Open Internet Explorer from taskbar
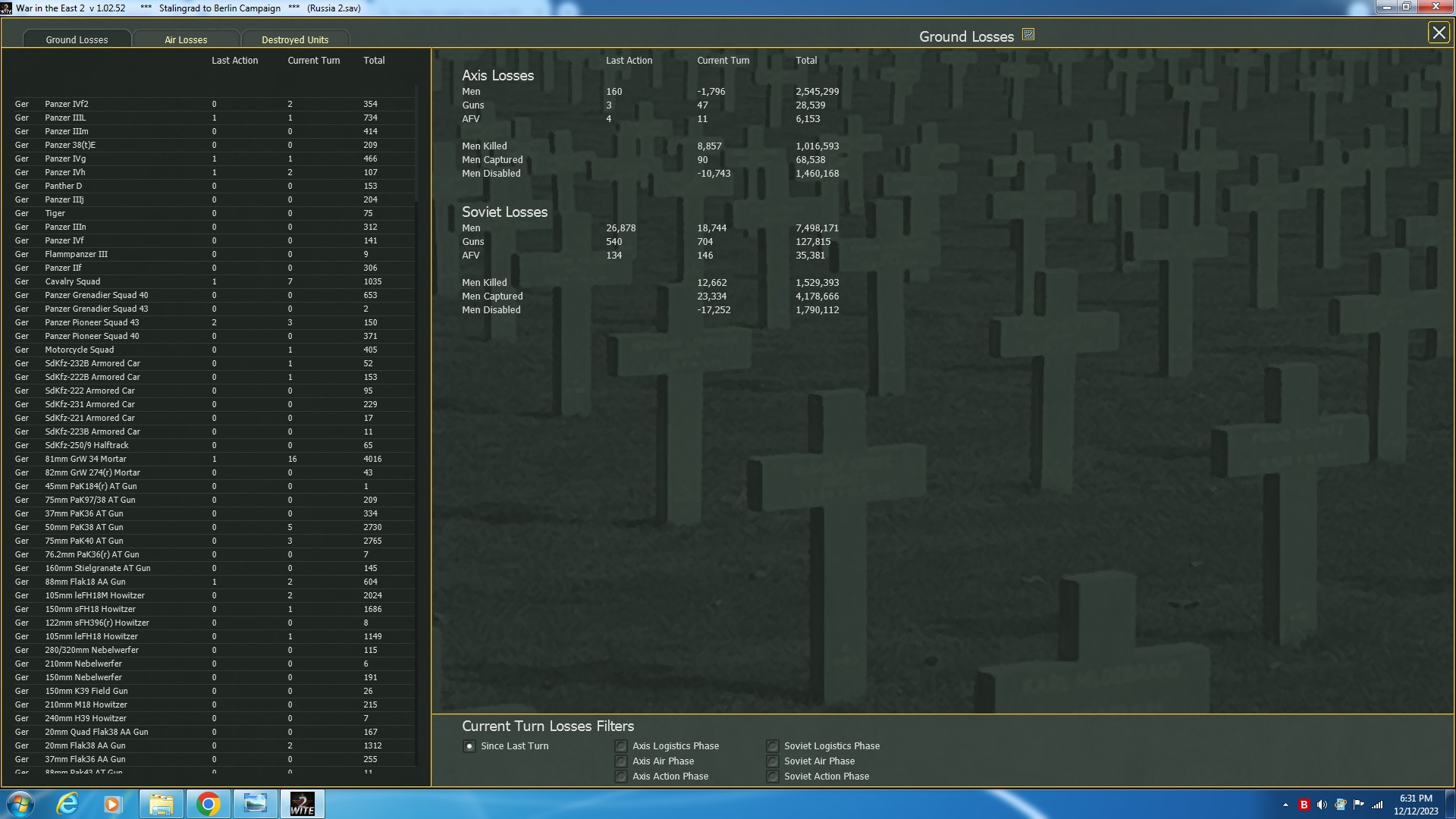Screen dimensions: 1456x819 68,804
